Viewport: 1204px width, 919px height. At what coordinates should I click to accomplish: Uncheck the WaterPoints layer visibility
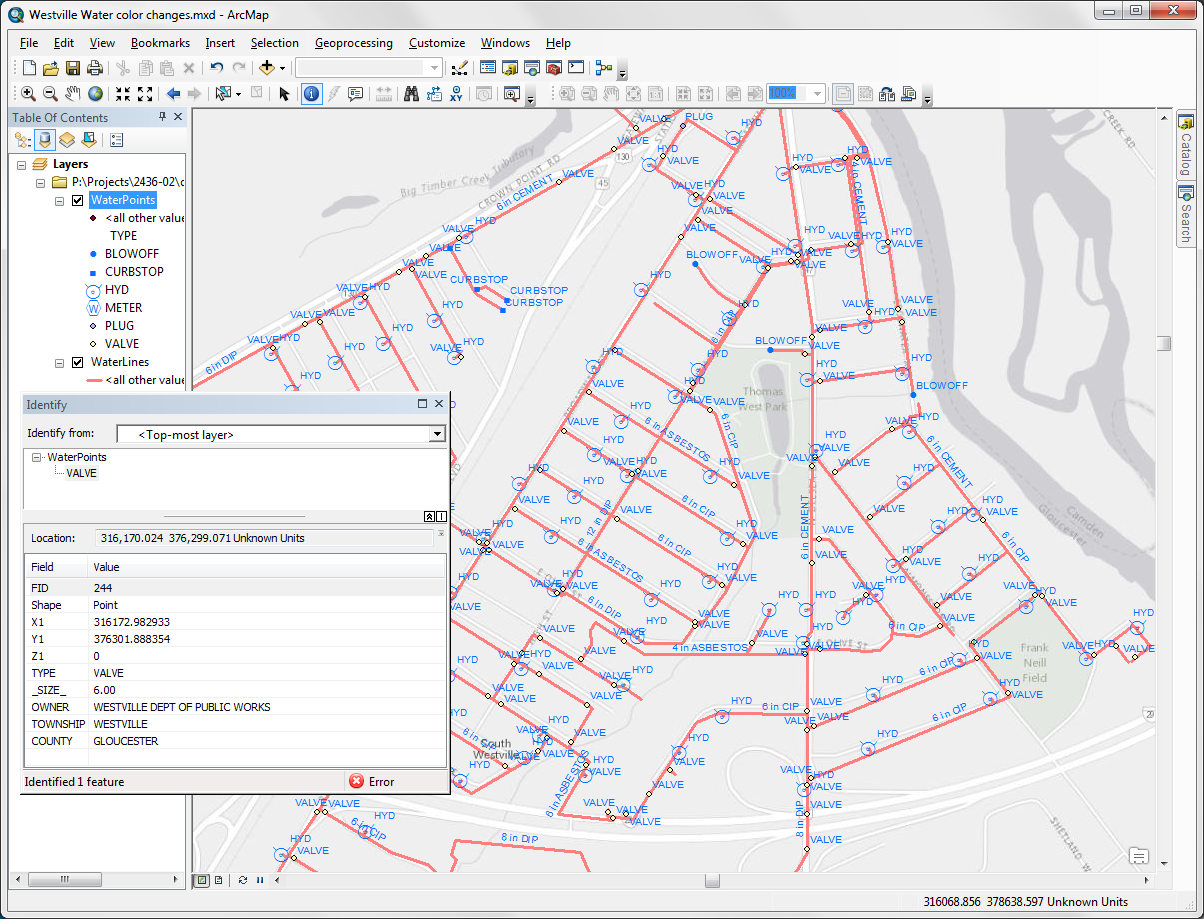pos(77,200)
